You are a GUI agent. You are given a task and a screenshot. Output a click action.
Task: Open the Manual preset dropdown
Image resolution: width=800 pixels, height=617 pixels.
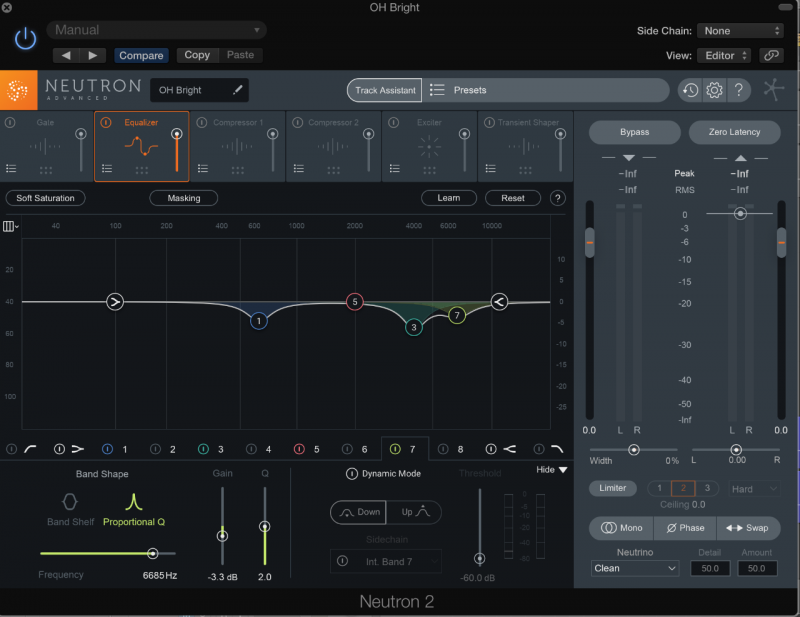point(157,30)
